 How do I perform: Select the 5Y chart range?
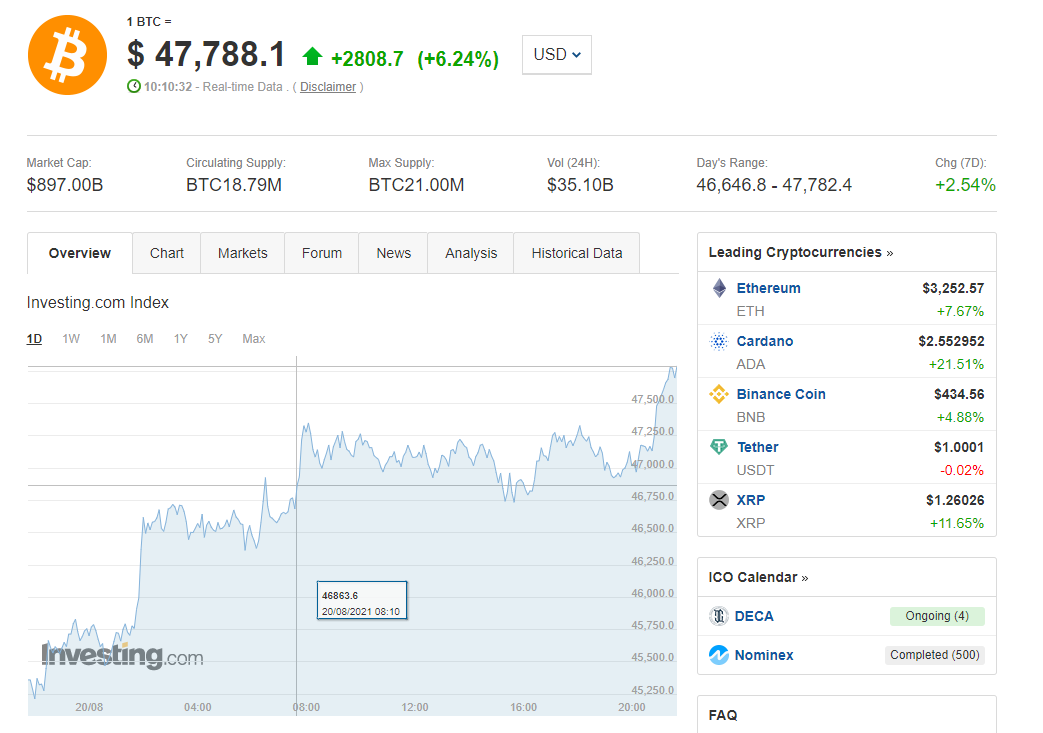(215, 339)
